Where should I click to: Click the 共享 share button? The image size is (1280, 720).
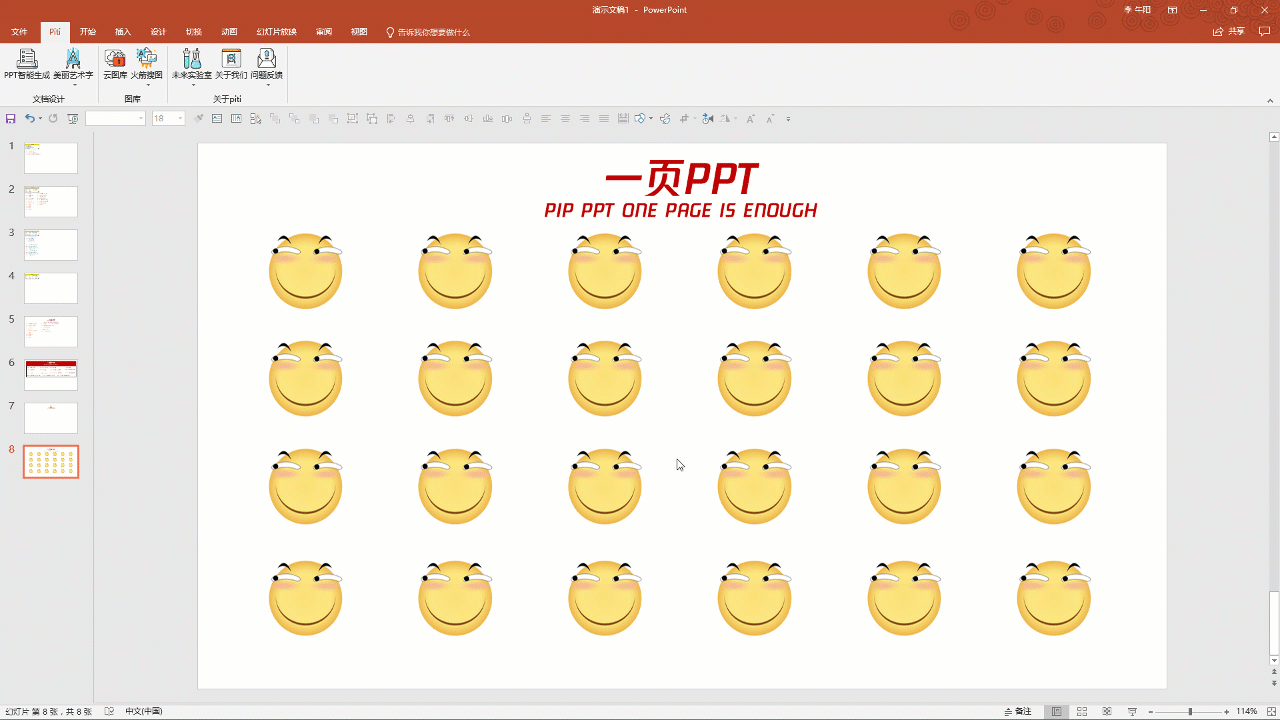click(x=1230, y=32)
